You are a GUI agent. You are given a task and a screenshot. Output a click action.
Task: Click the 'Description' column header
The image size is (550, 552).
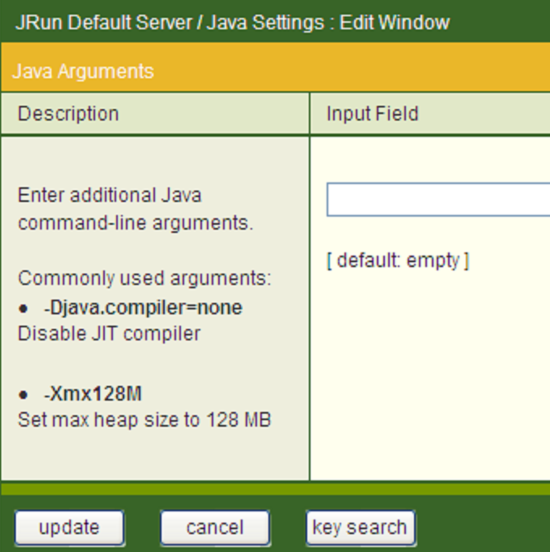pyautogui.click(x=68, y=114)
